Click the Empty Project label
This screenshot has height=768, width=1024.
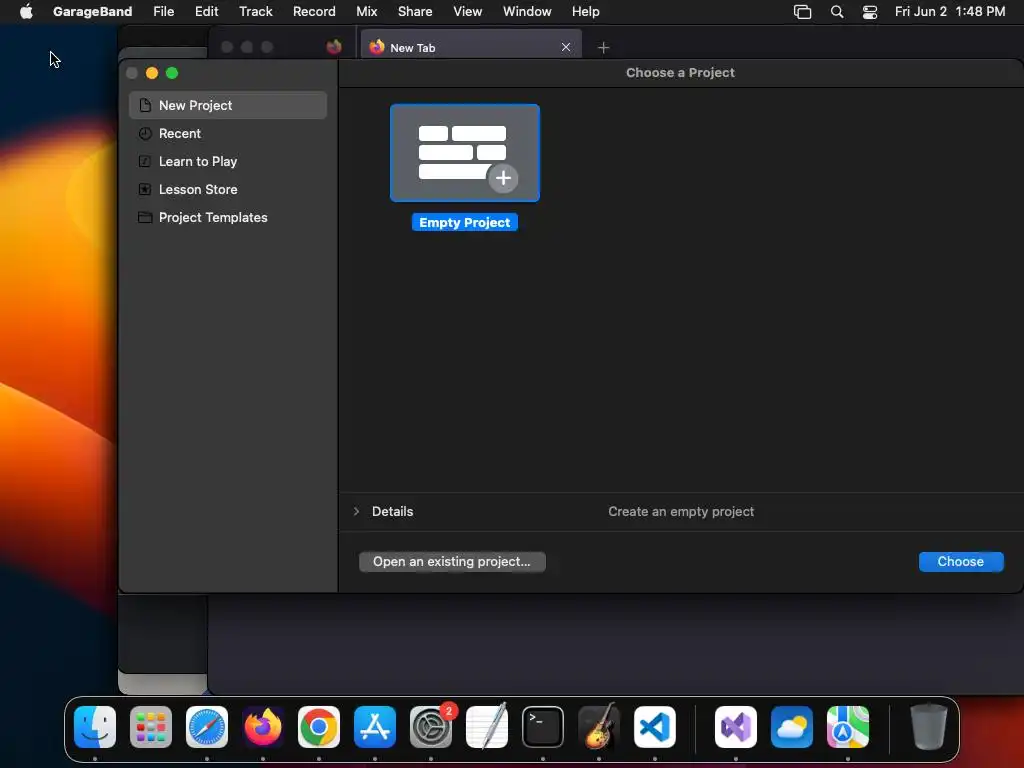click(464, 222)
